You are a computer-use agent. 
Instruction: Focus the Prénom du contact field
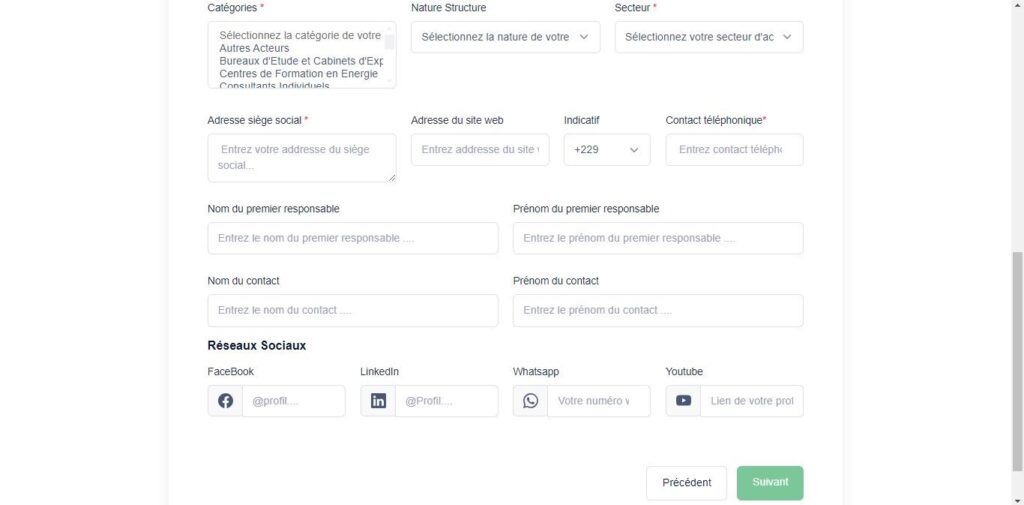pos(658,310)
